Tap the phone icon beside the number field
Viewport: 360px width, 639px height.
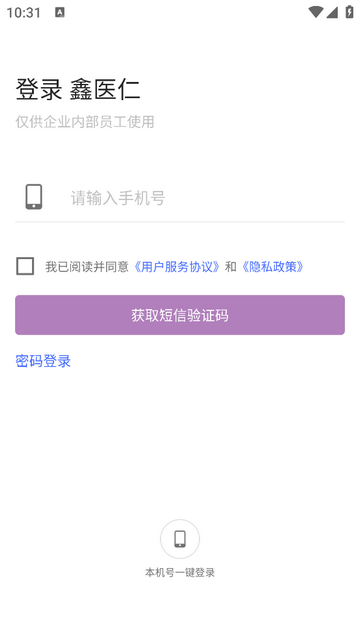coord(34,197)
